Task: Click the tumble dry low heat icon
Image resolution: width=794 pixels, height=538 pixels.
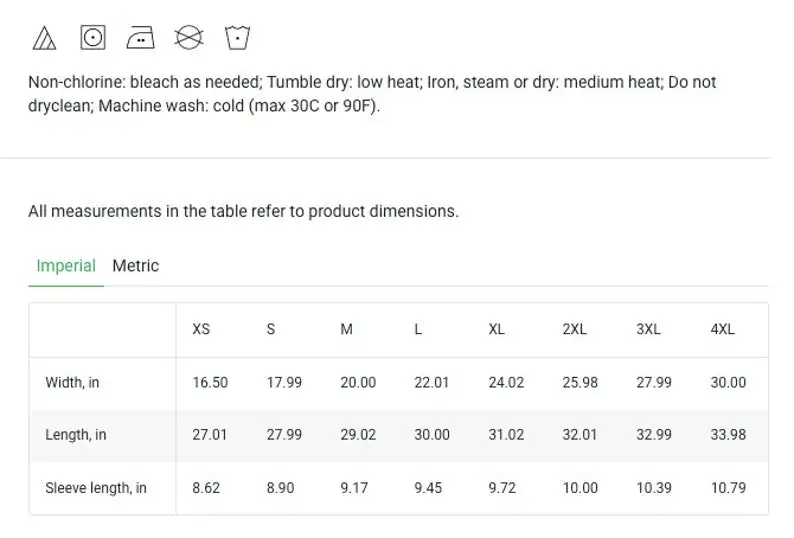Action: pos(93,38)
